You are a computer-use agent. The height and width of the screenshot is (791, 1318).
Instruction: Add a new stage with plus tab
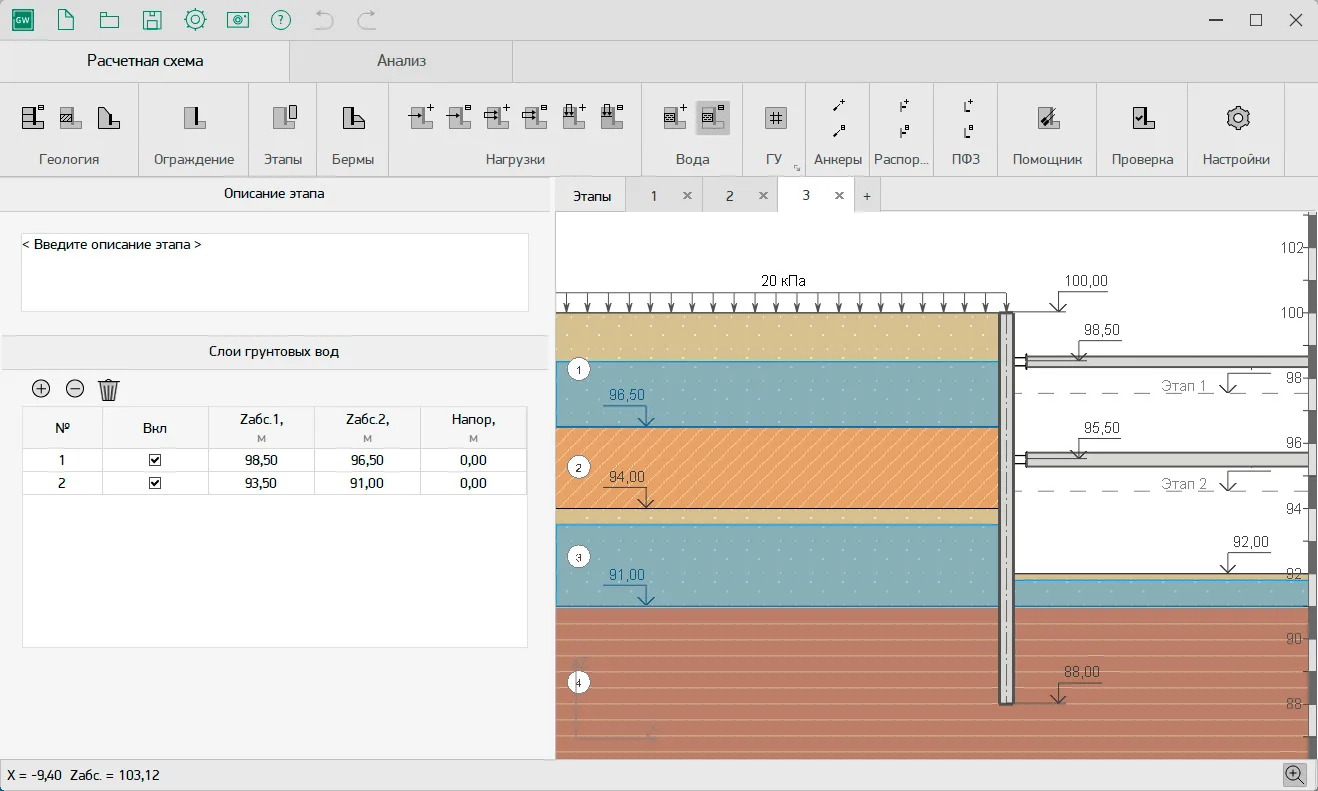click(867, 197)
